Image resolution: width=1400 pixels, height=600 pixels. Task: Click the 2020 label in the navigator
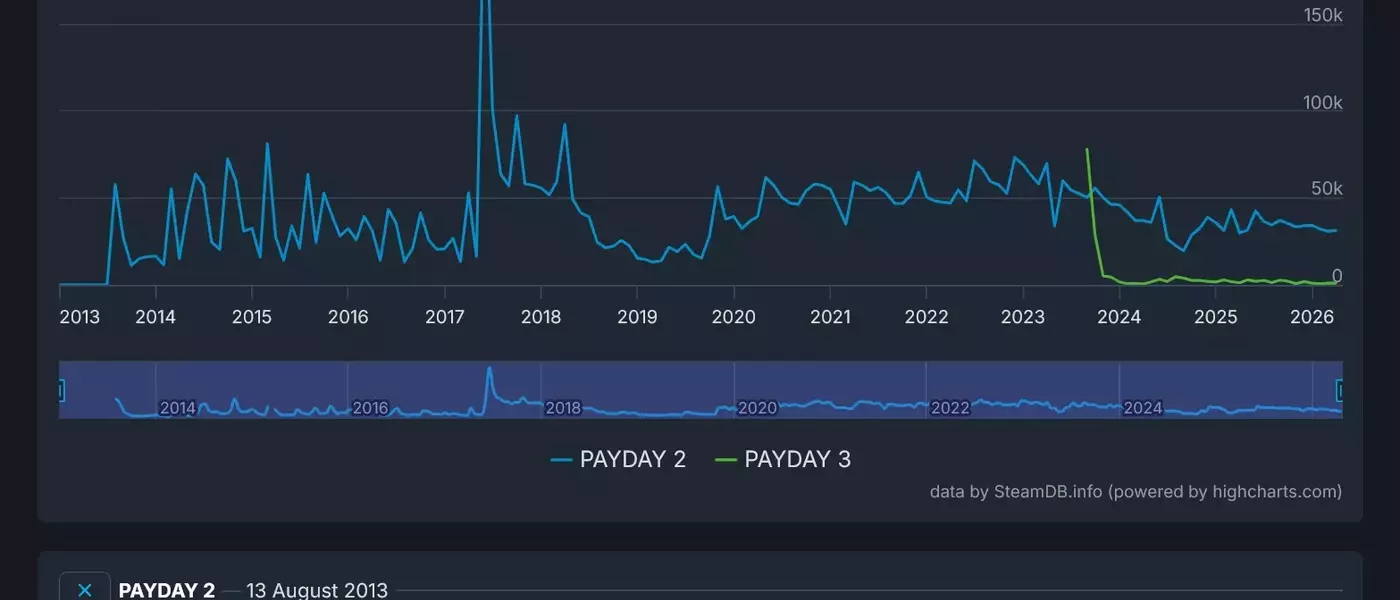tap(757, 408)
